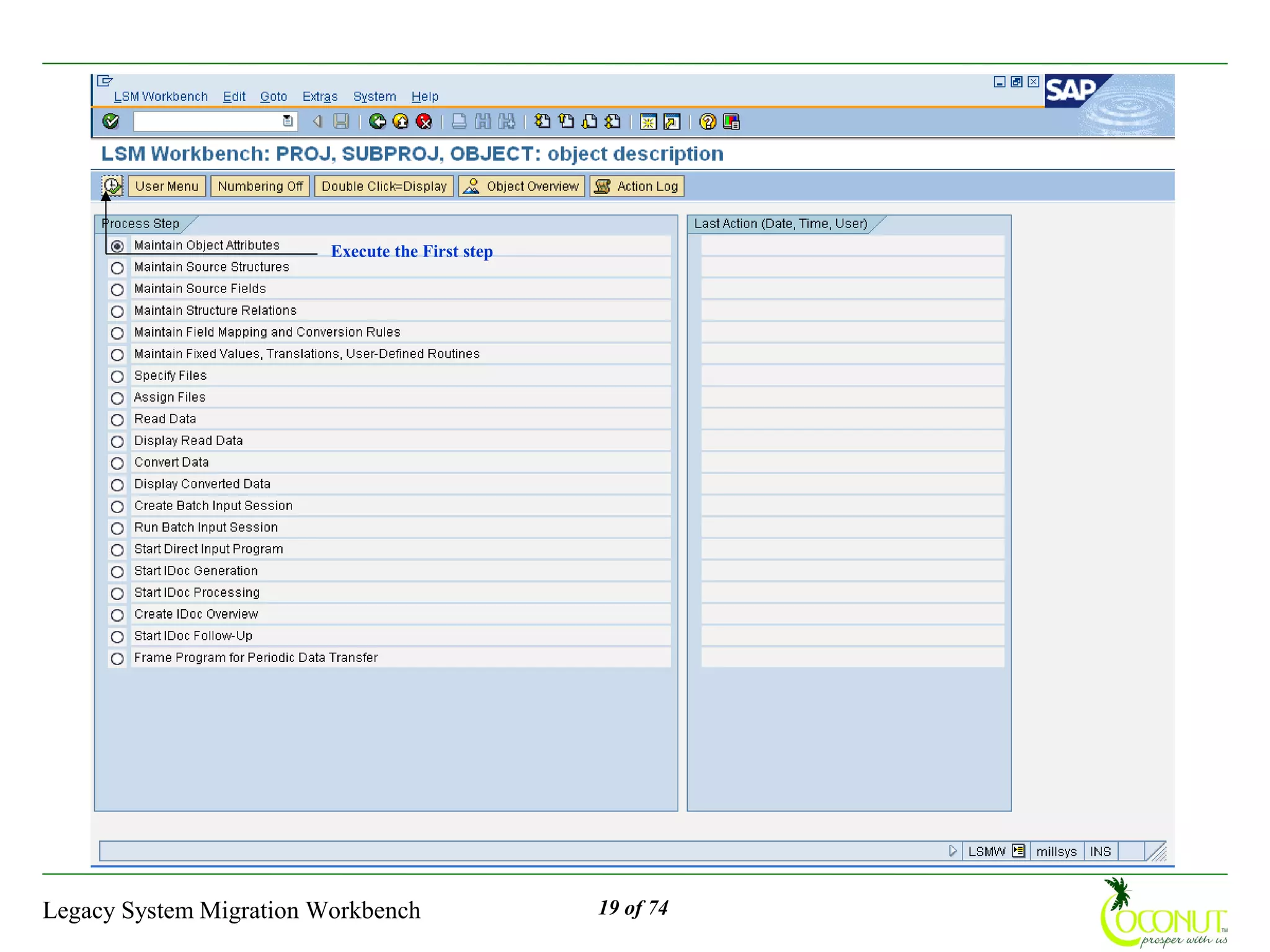Click the Object Overview button
Image resolution: width=1270 pixels, height=952 pixels.
coord(522,186)
